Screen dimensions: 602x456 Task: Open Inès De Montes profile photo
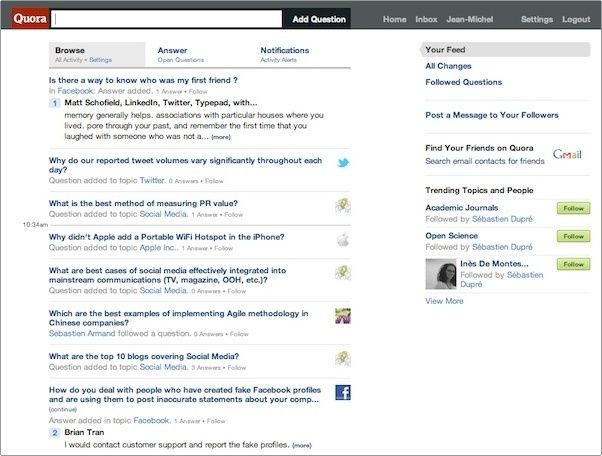441,274
